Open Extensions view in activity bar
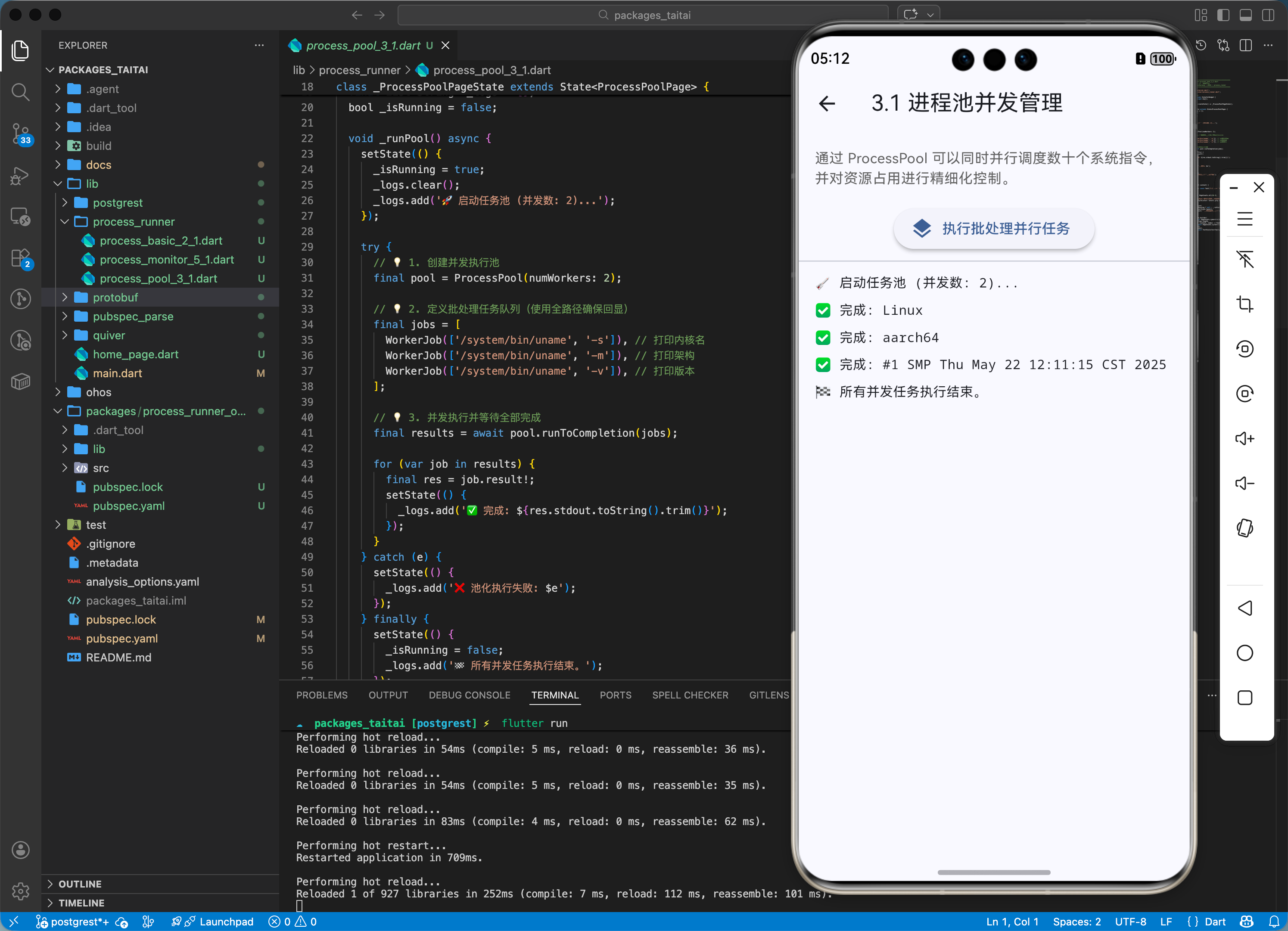 (20, 258)
